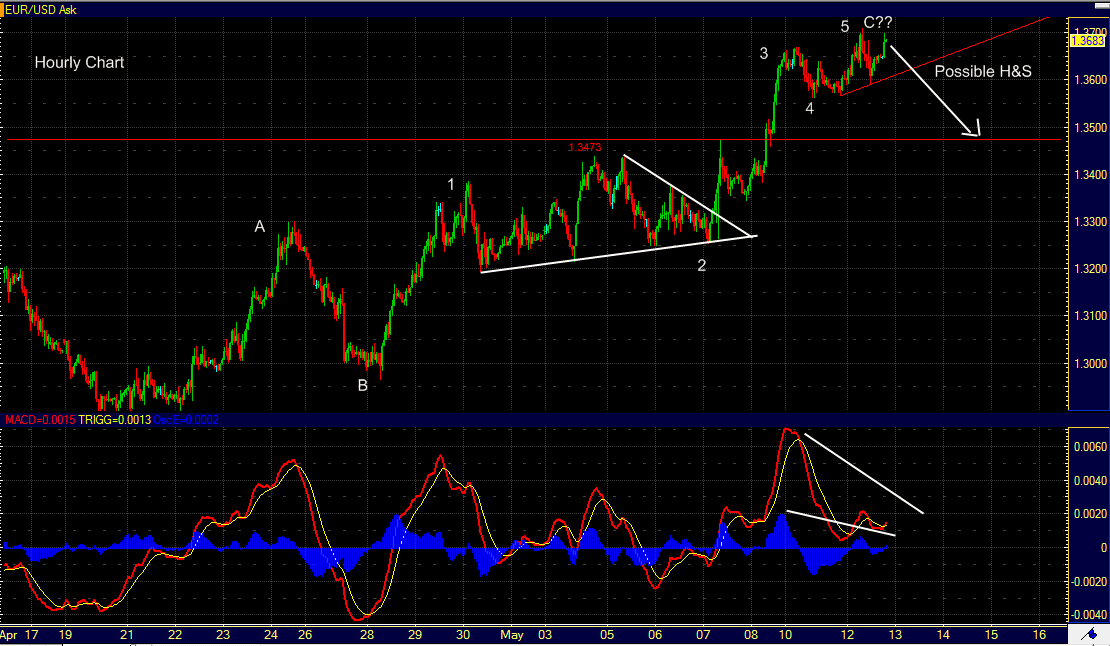Click the OscE=0.0002 readout
The image size is (1110, 646).
(185, 420)
